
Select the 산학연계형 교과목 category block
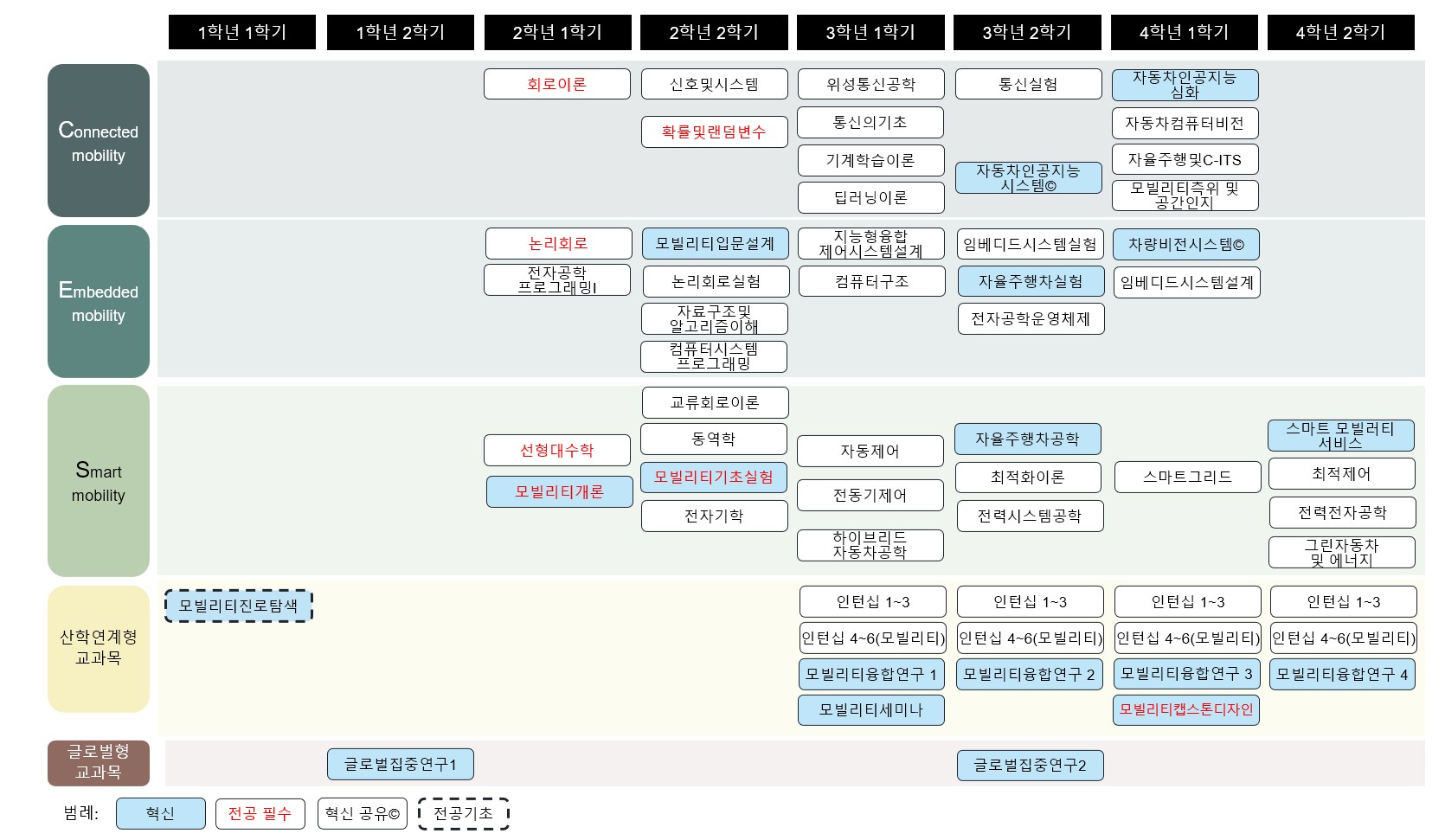(99, 648)
